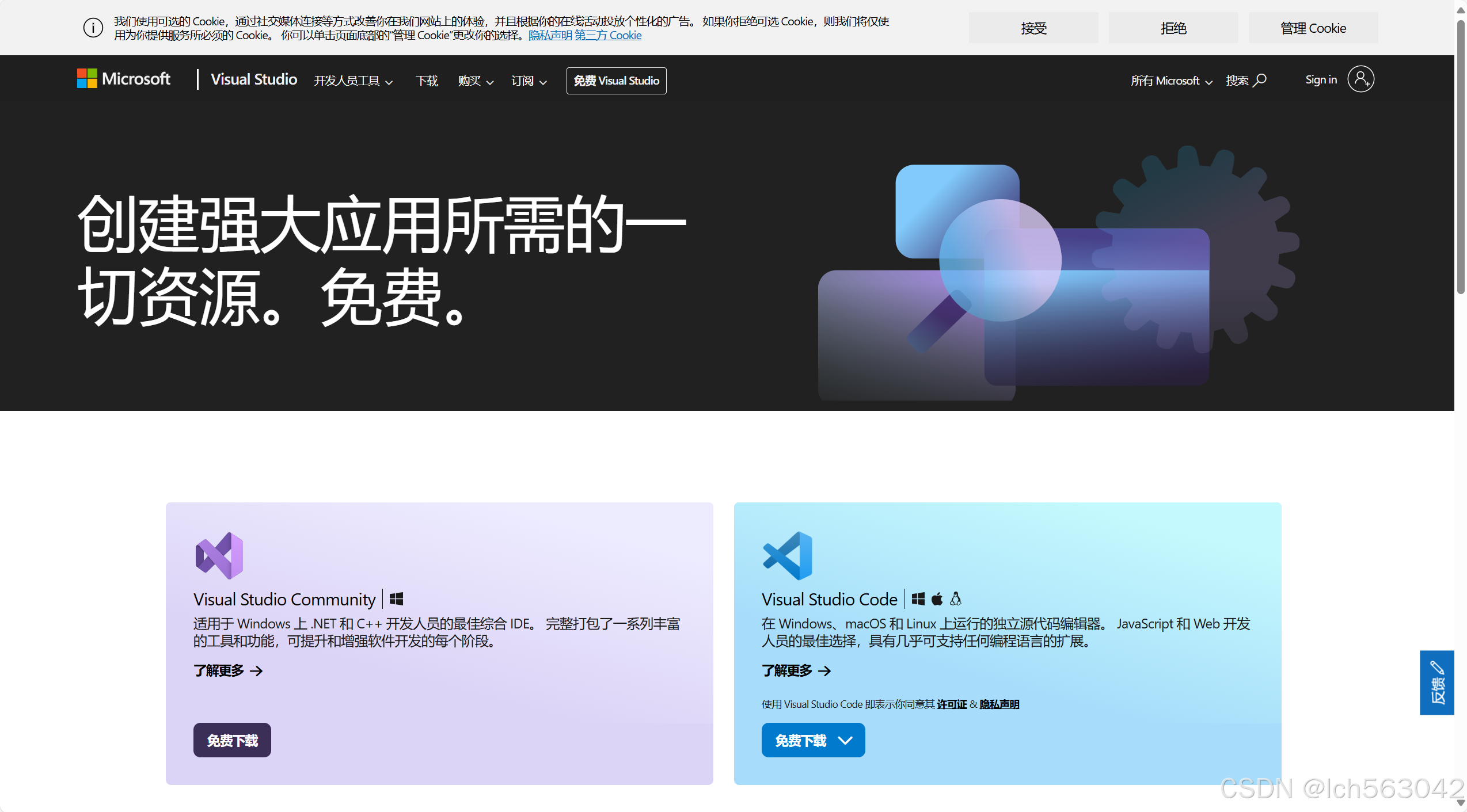
Task: Click the Apple icon beside Visual Studio Code
Action: (937, 599)
